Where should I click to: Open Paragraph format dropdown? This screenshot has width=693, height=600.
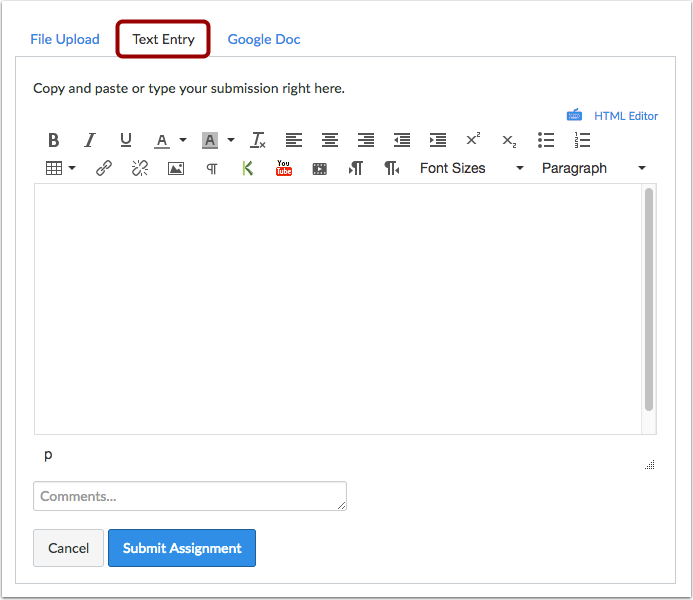(594, 168)
